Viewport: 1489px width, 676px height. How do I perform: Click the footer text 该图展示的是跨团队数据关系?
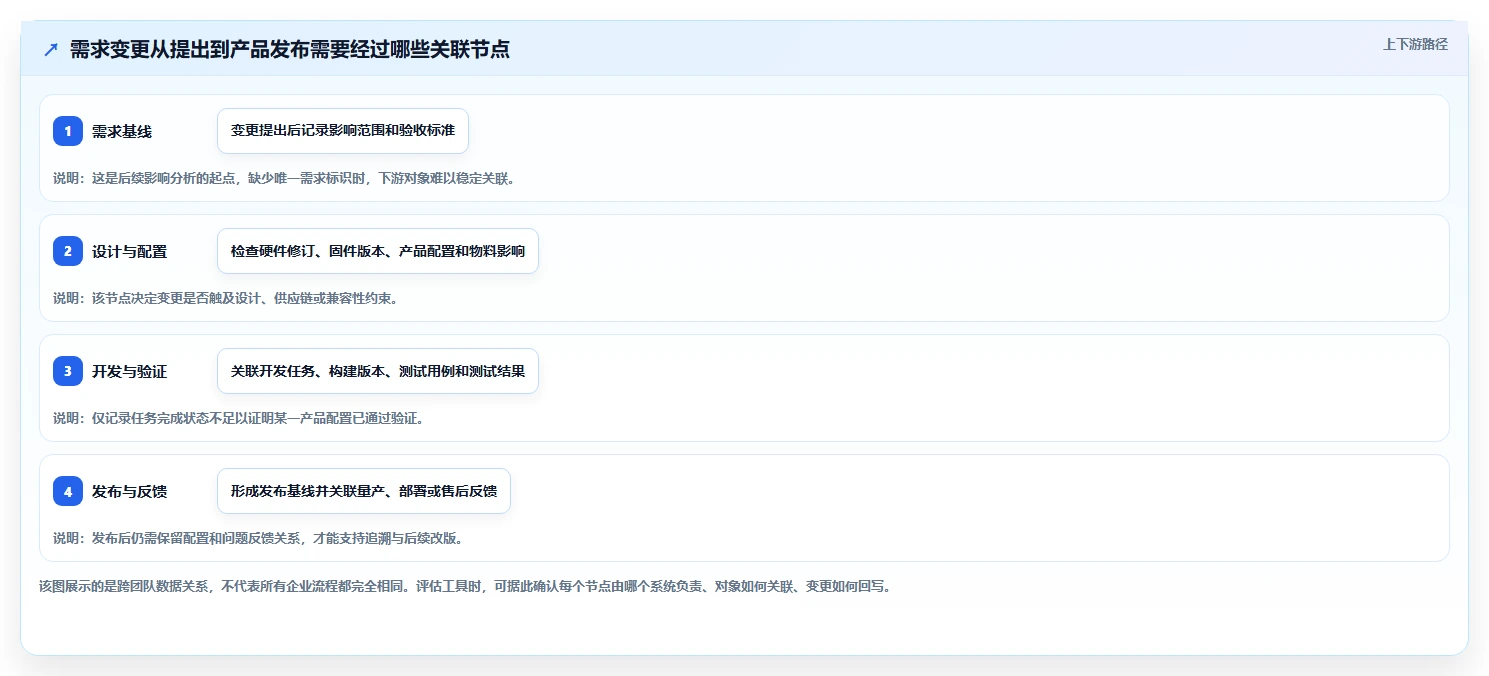465,587
